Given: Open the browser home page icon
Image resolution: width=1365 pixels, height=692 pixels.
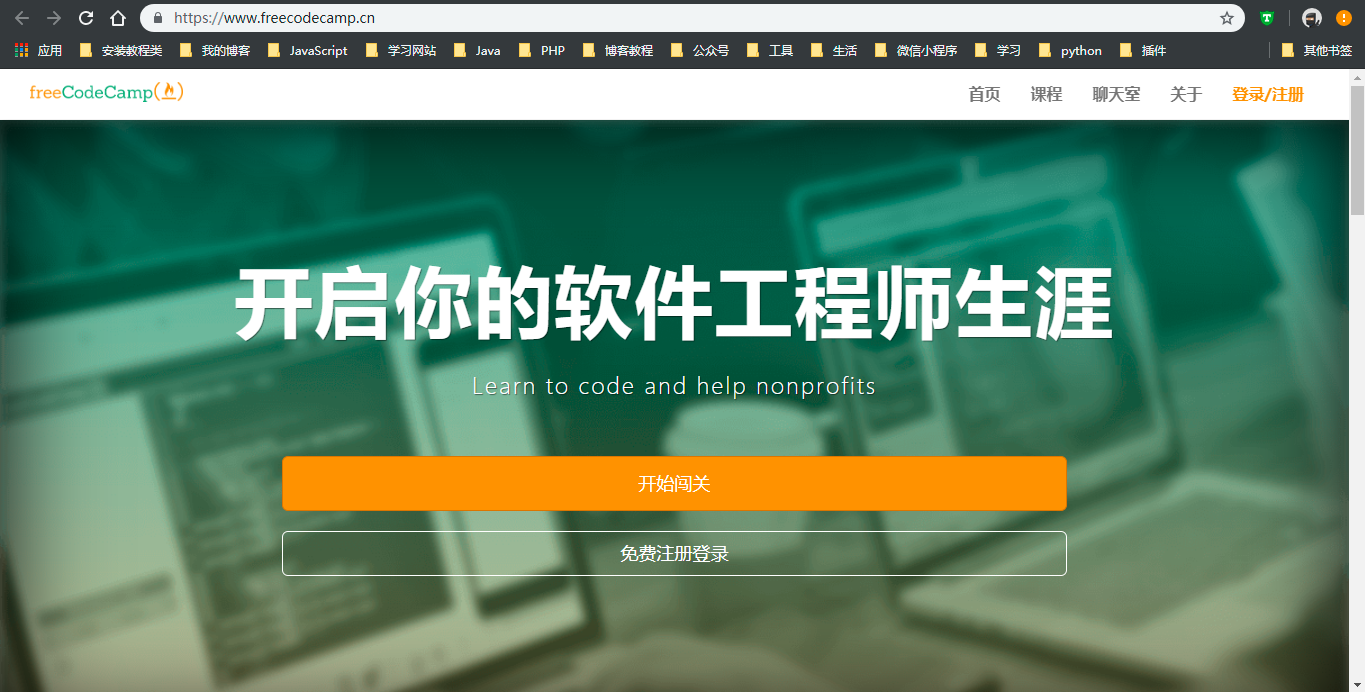Looking at the screenshot, I should (x=118, y=18).
